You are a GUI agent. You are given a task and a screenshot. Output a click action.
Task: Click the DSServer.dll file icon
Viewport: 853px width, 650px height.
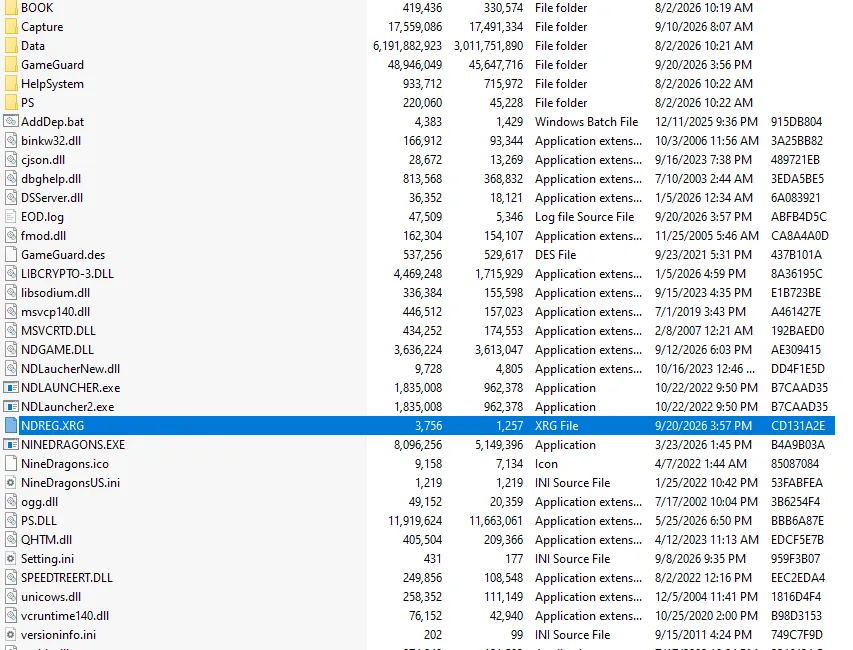(x=11, y=197)
